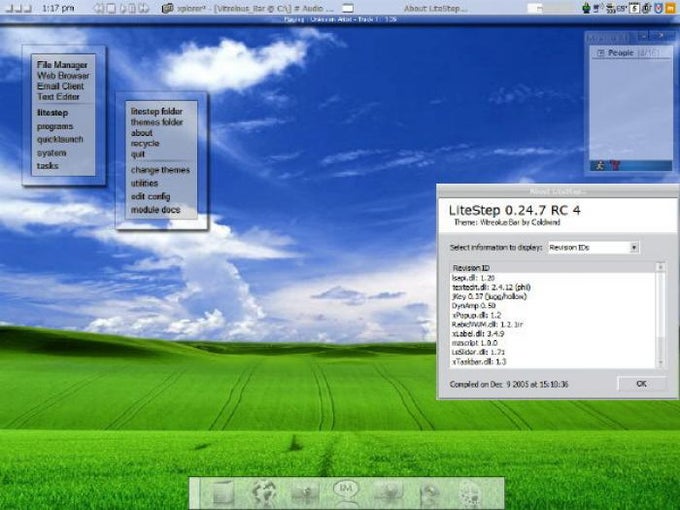This screenshot has height=510, width=680.
Task: Click the green tree system tray icon
Action: click(586, 8)
